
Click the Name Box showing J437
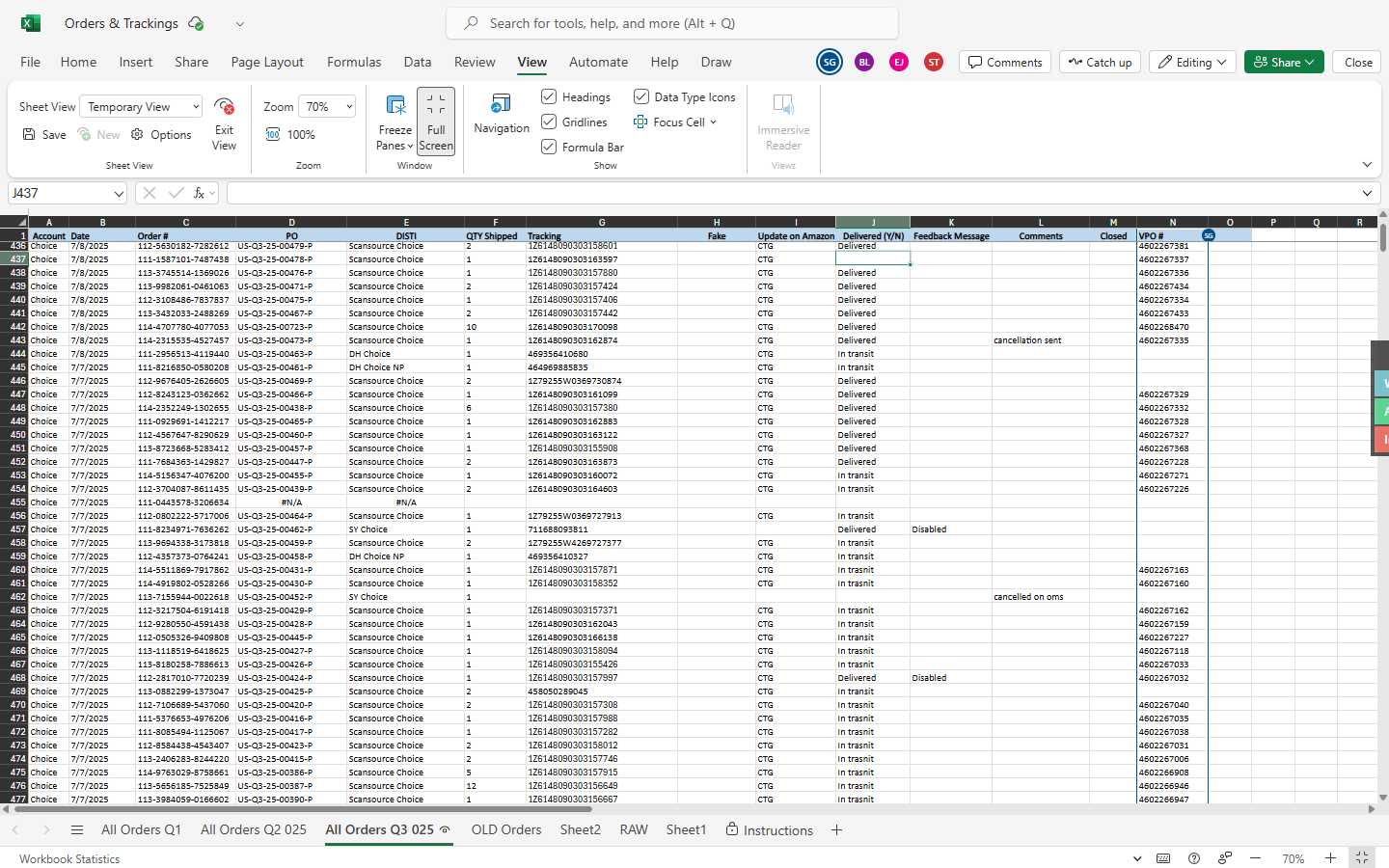(60, 193)
